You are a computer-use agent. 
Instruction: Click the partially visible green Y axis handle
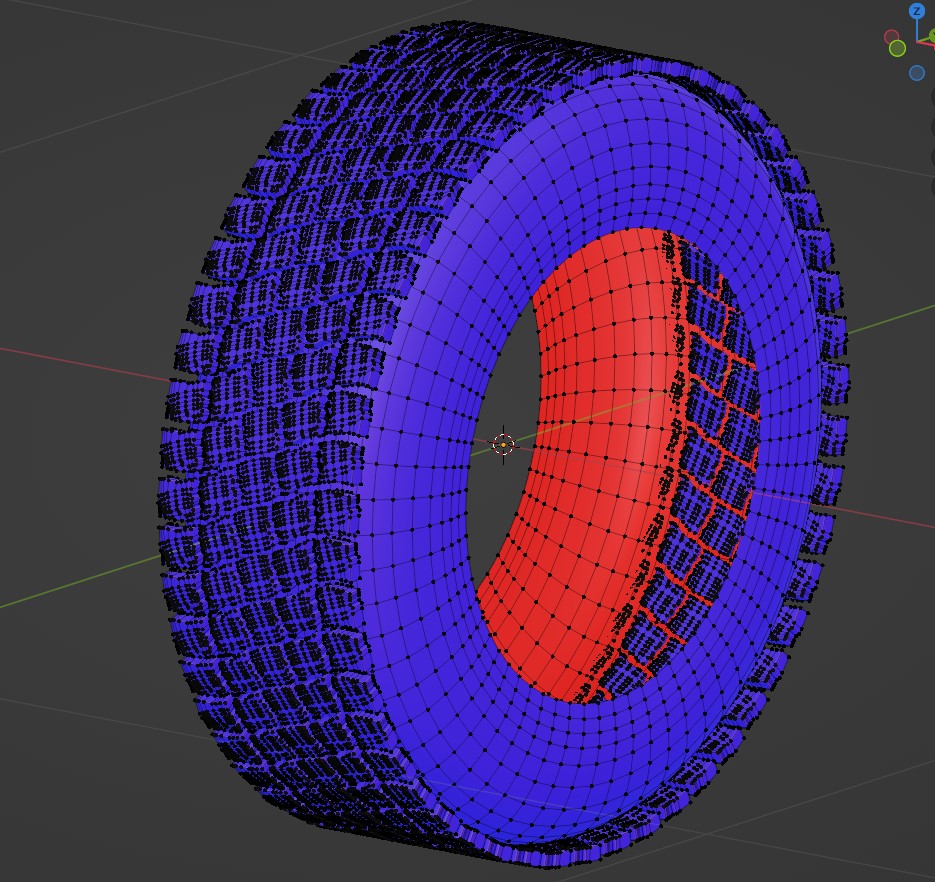point(931,37)
